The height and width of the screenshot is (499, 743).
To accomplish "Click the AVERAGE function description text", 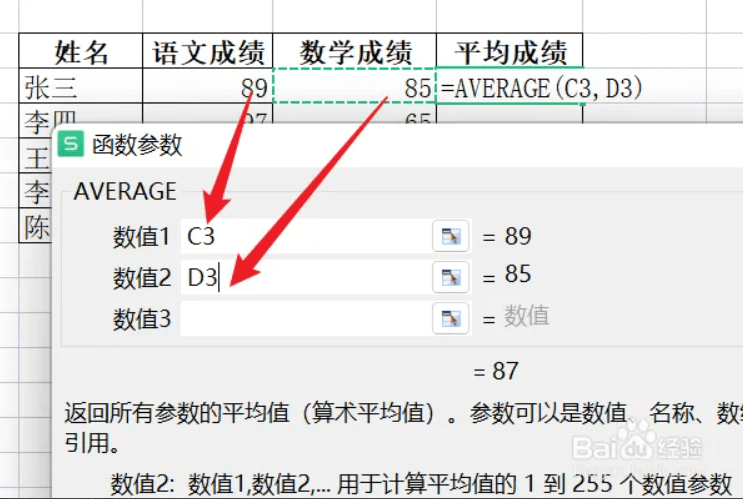I will click(350, 412).
